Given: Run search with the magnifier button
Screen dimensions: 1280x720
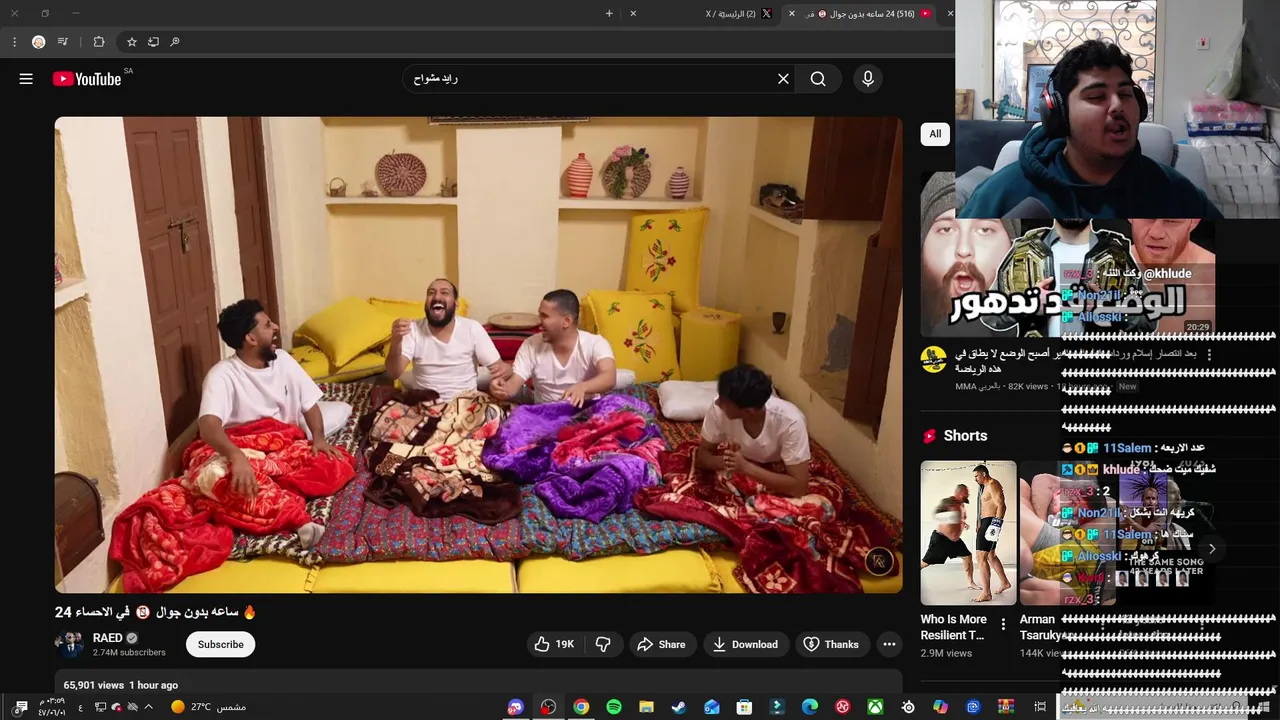Looking at the screenshot, I should point(818,79).
